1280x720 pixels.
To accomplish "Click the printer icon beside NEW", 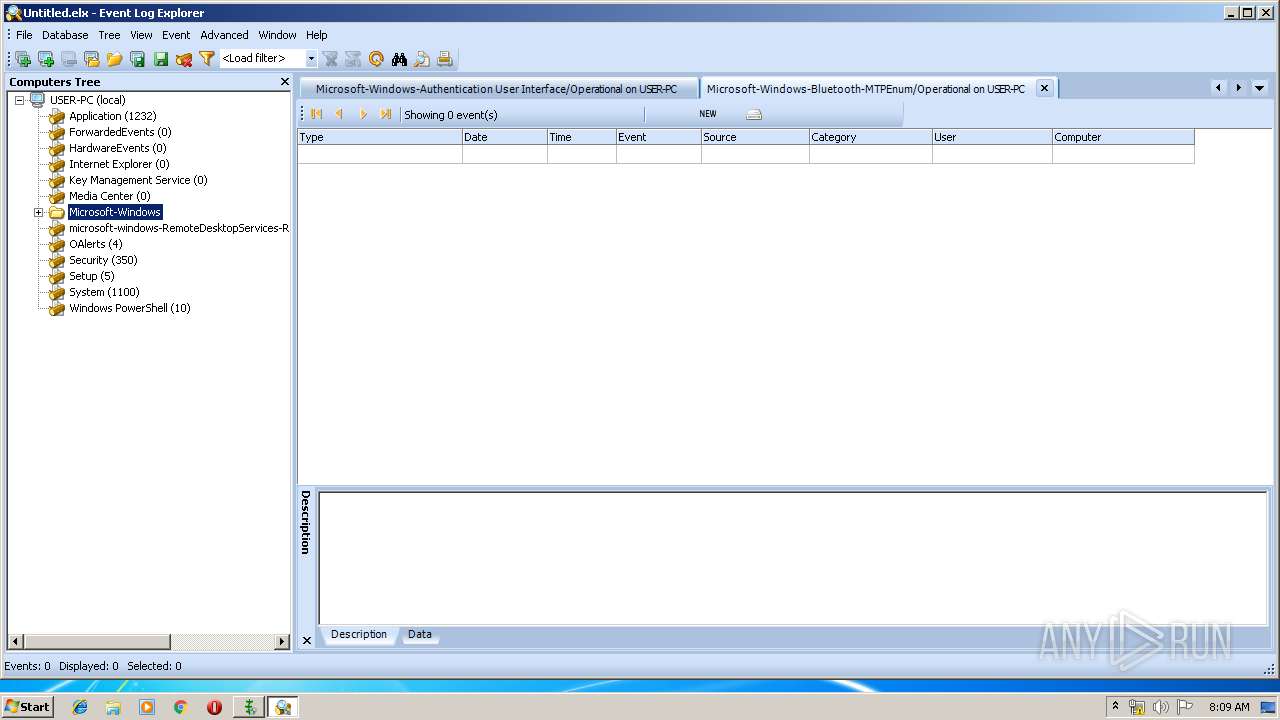I will click(x=754, y=114).
